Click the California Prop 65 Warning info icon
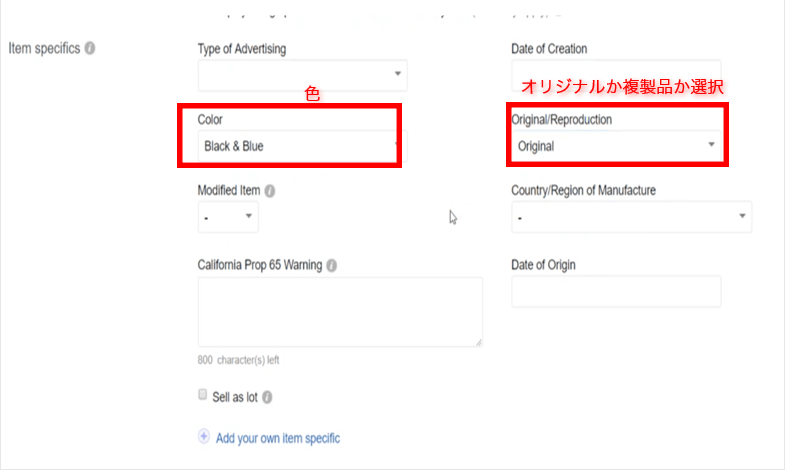The image size is (785, 470). point(331,265)
